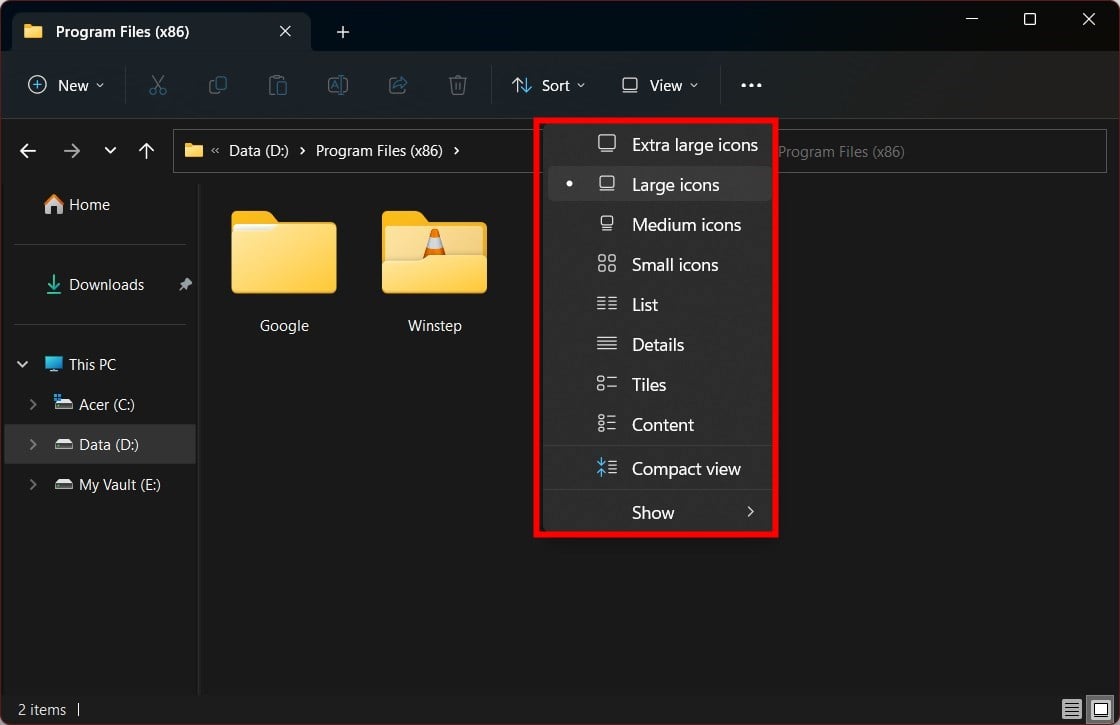Click the pin icon next to Downloads
The image size is (1120, 725).
[185, 284]
